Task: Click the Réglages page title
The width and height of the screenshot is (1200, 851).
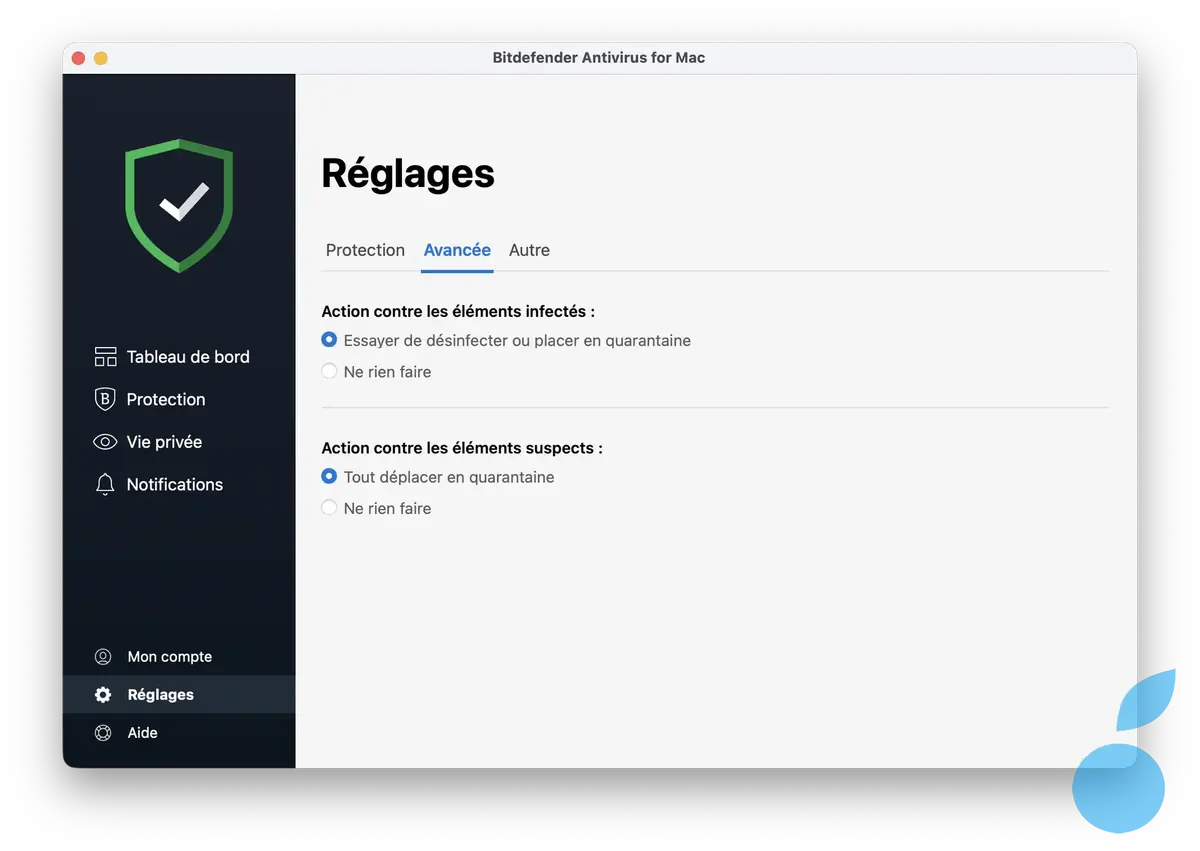Action: pyautogui.click(x=408, y=174)
